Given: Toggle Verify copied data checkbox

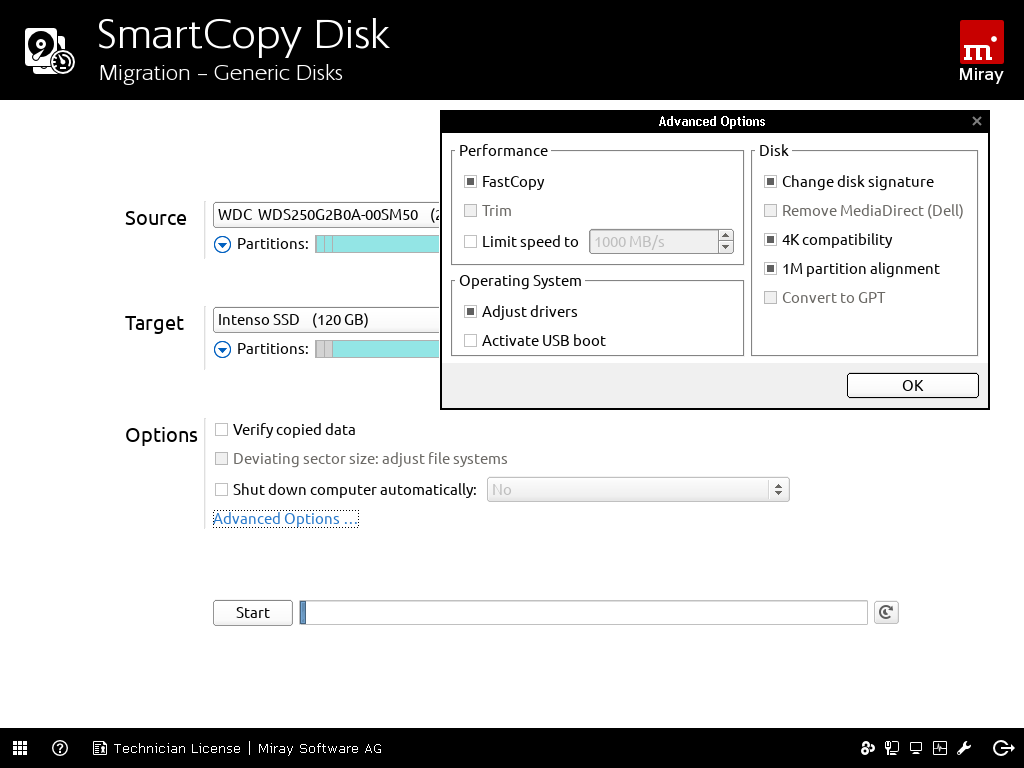Looking at the screenshot, I should 222,430.
